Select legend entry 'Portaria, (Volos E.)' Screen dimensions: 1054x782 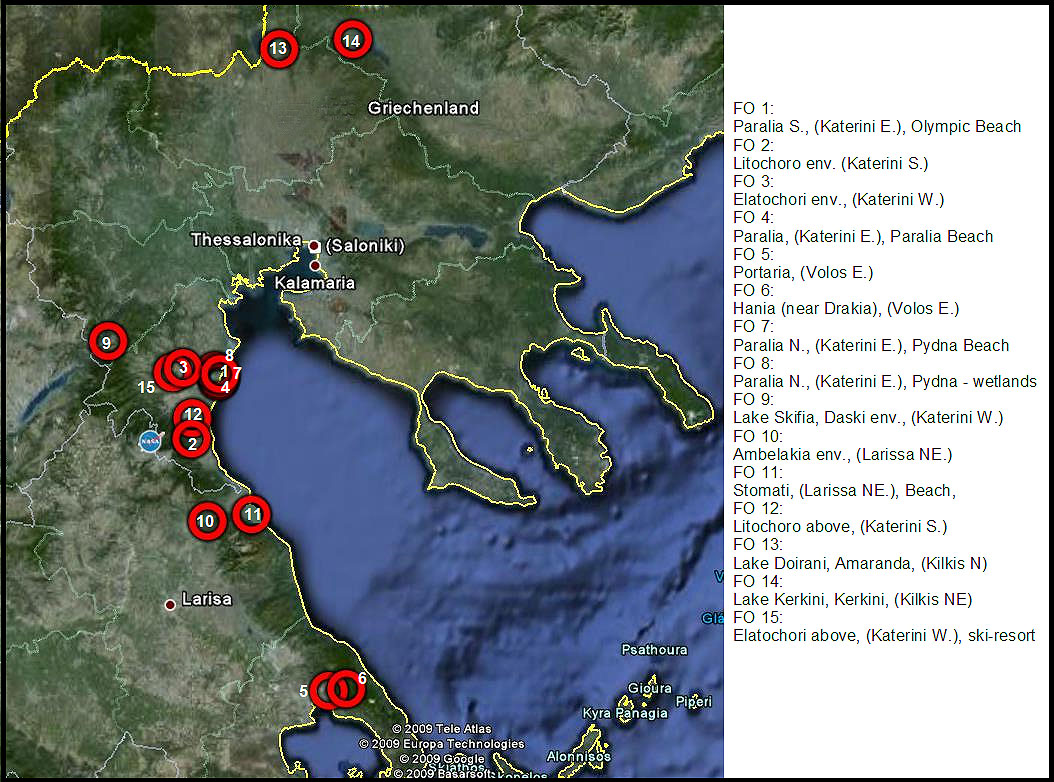click(803, 272)
